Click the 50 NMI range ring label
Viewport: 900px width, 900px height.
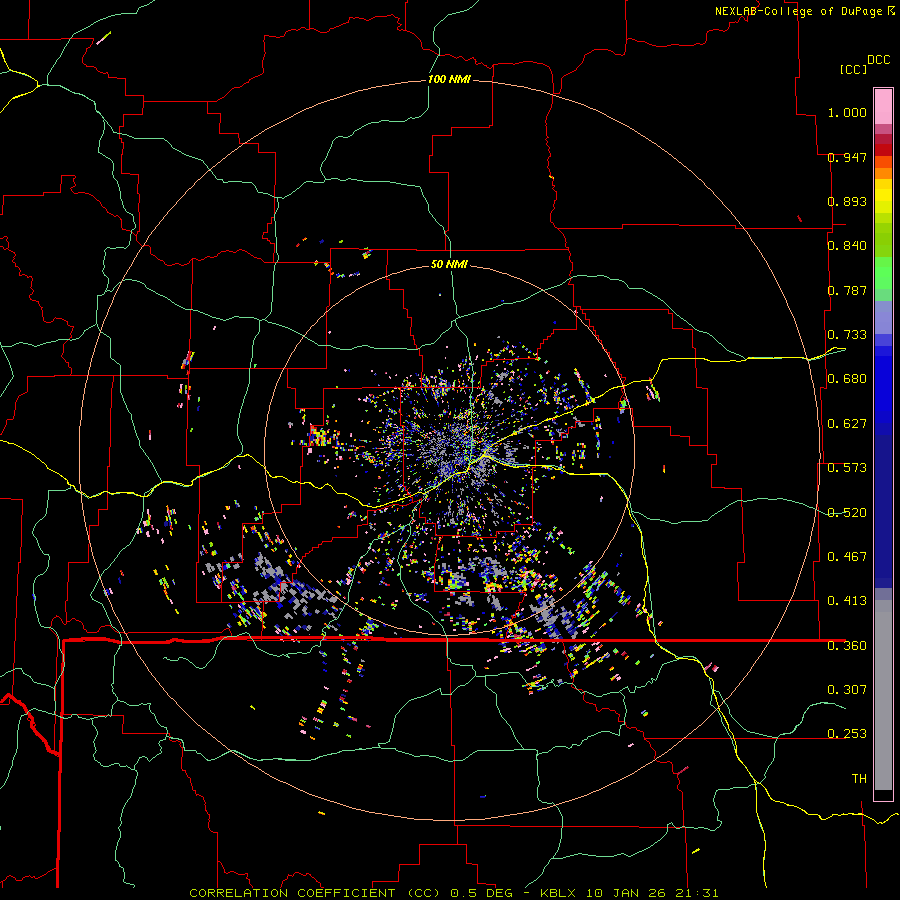tap(449, 264)
